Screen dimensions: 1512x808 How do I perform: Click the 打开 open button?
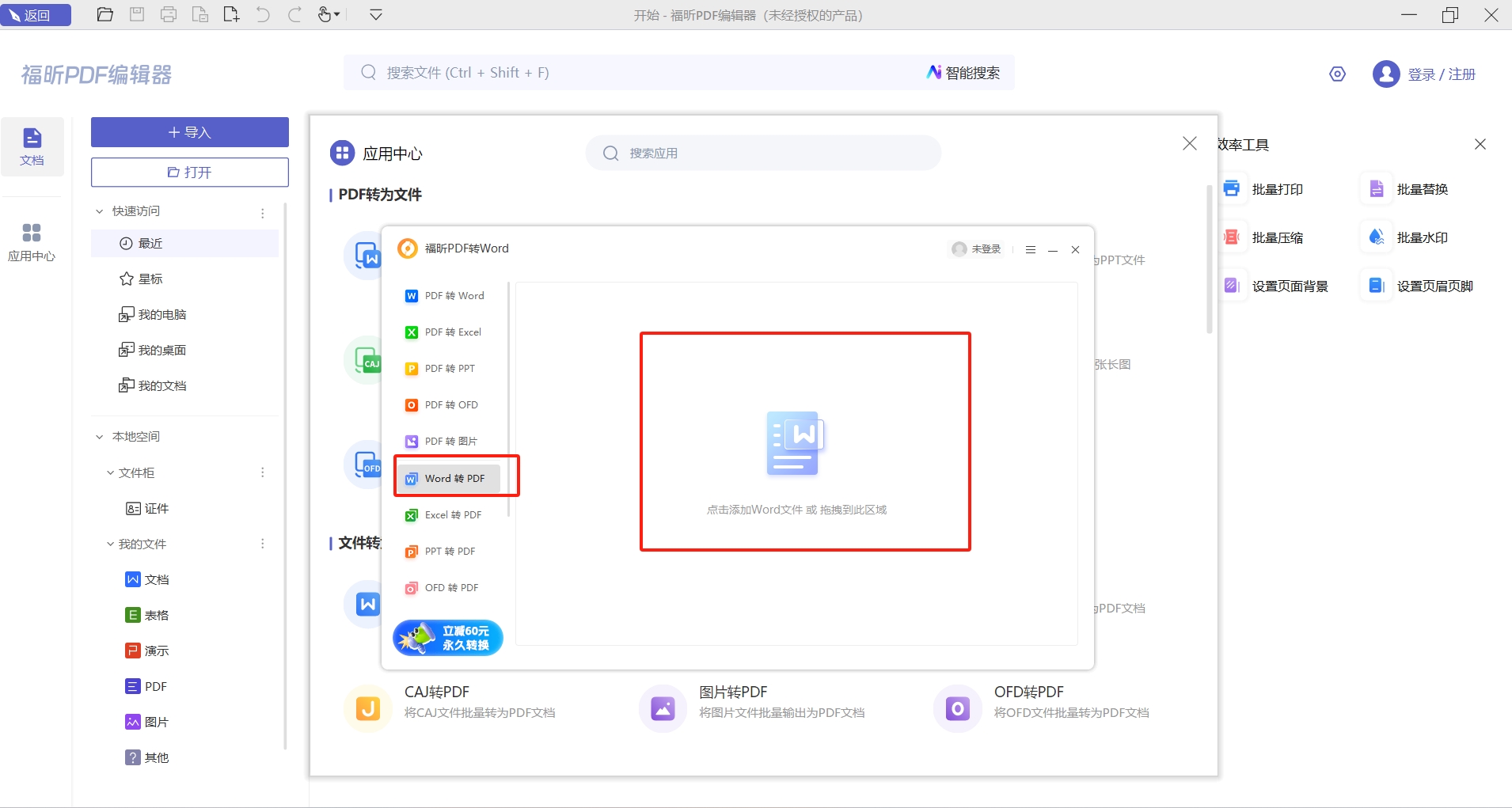[190, 172]
